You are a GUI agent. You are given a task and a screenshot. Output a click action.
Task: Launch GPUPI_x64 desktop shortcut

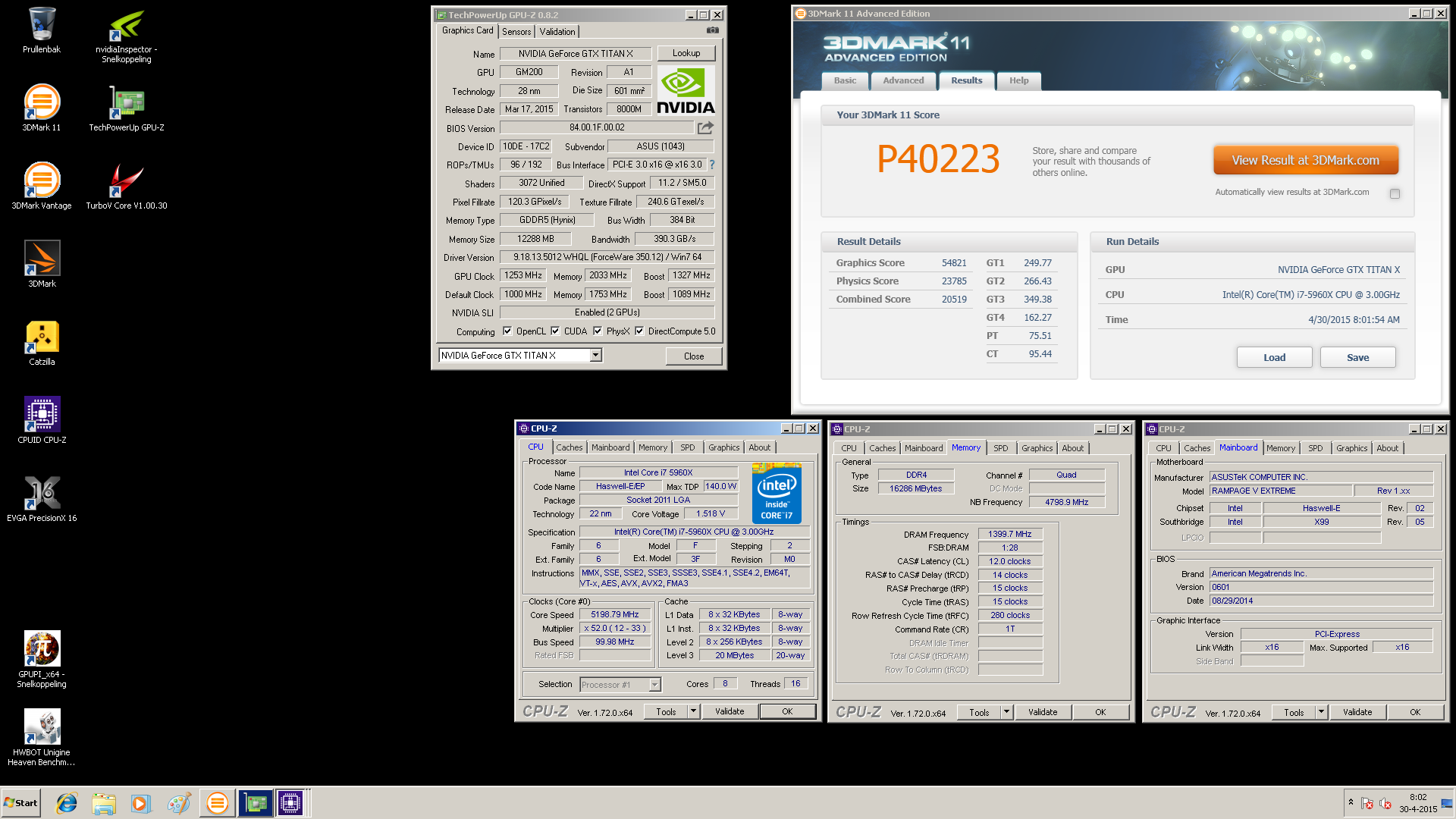pyautogui.click(x=42, y=659)
